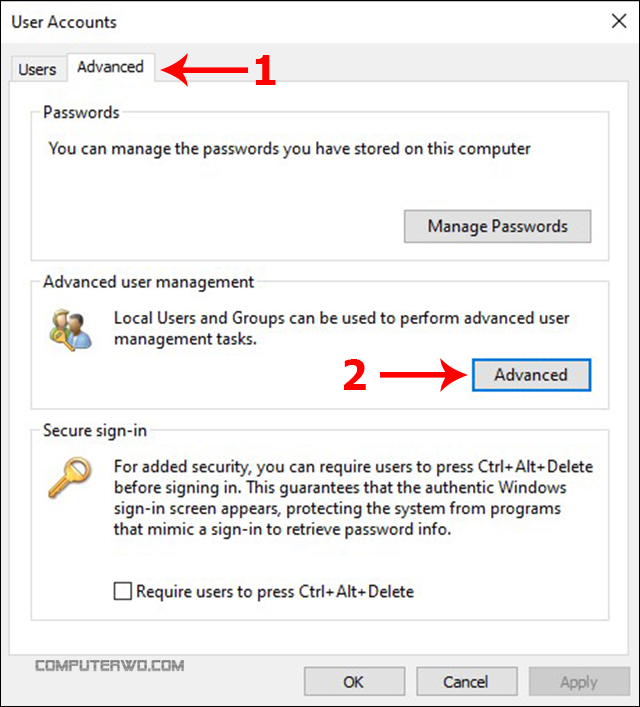Click the User Accounts window title
Viewport: 640px width, 707px height.
65,21
